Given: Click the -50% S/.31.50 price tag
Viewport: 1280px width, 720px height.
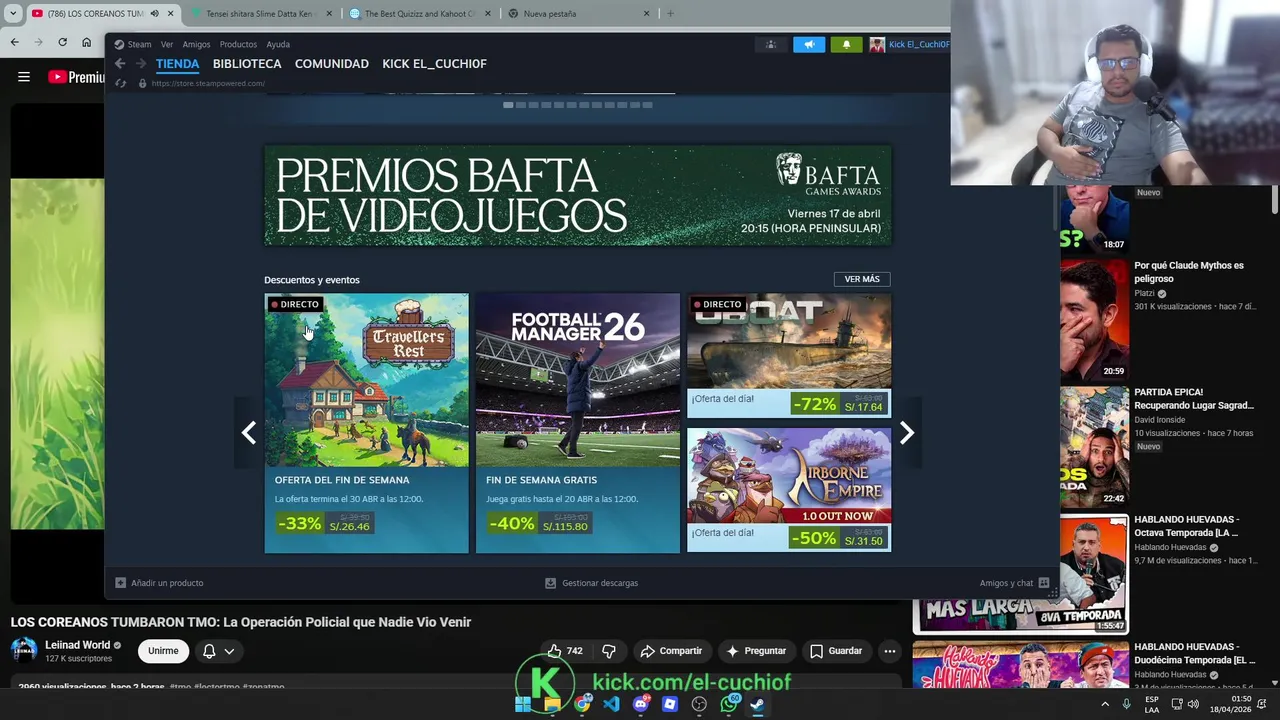Looking at the screenshot, I should tap(838, 538).
